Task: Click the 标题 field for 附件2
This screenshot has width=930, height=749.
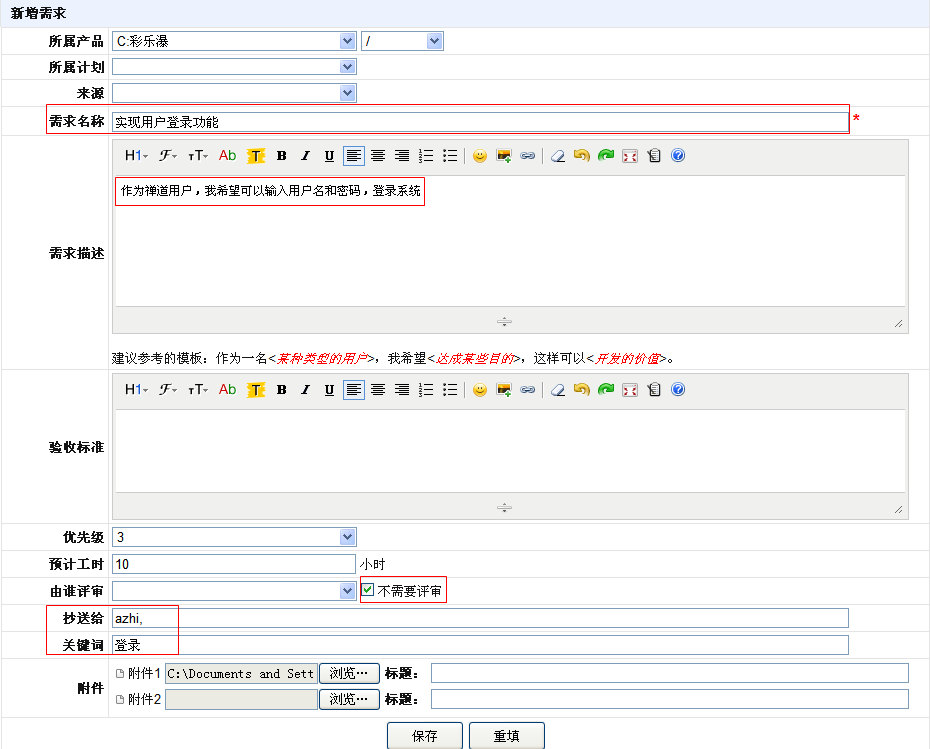Action: coord(670,699)
